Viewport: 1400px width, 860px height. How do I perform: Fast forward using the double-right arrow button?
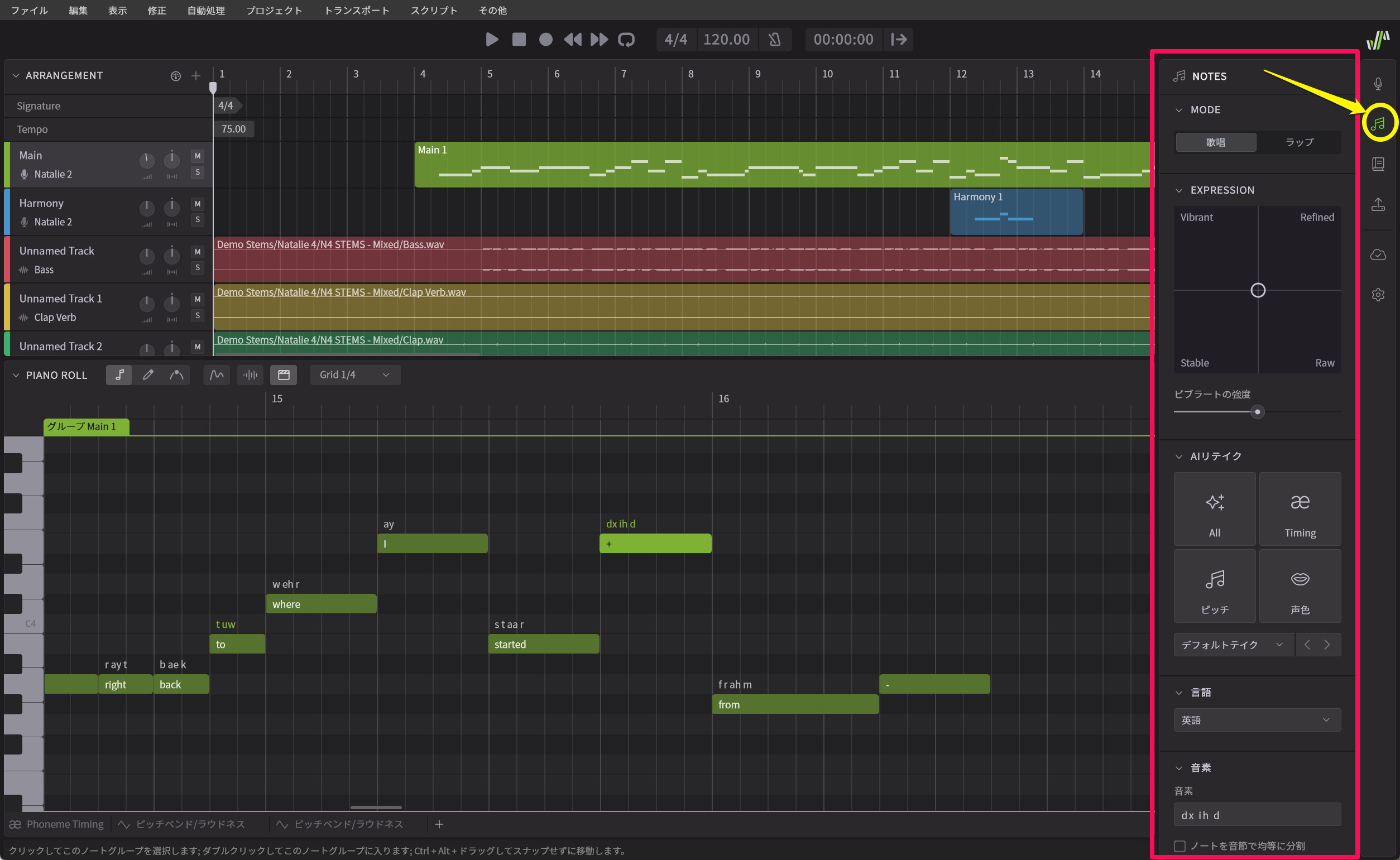tap(599, 39)
